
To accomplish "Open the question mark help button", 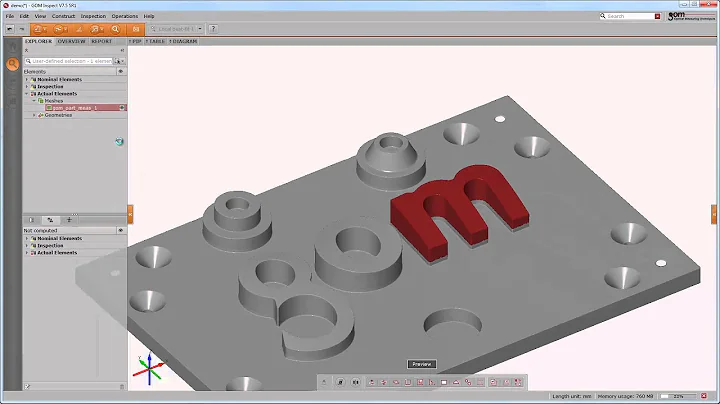I will (213, 29).
